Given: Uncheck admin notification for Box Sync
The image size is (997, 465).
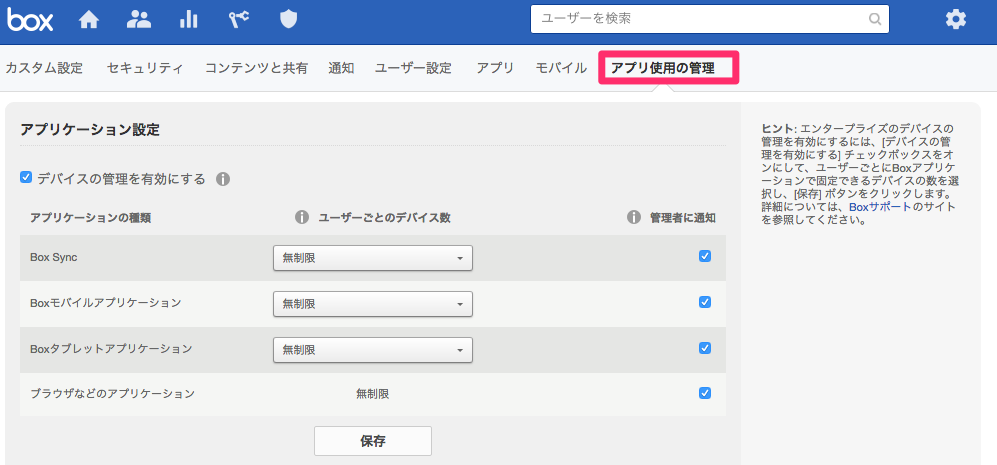Looking at the screenshot, I should click(705, 256).
